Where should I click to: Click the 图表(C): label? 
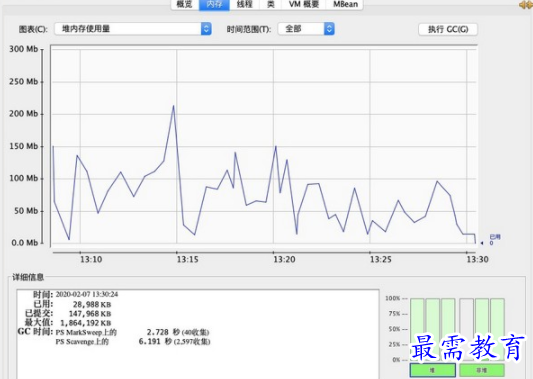coord(33,29)
